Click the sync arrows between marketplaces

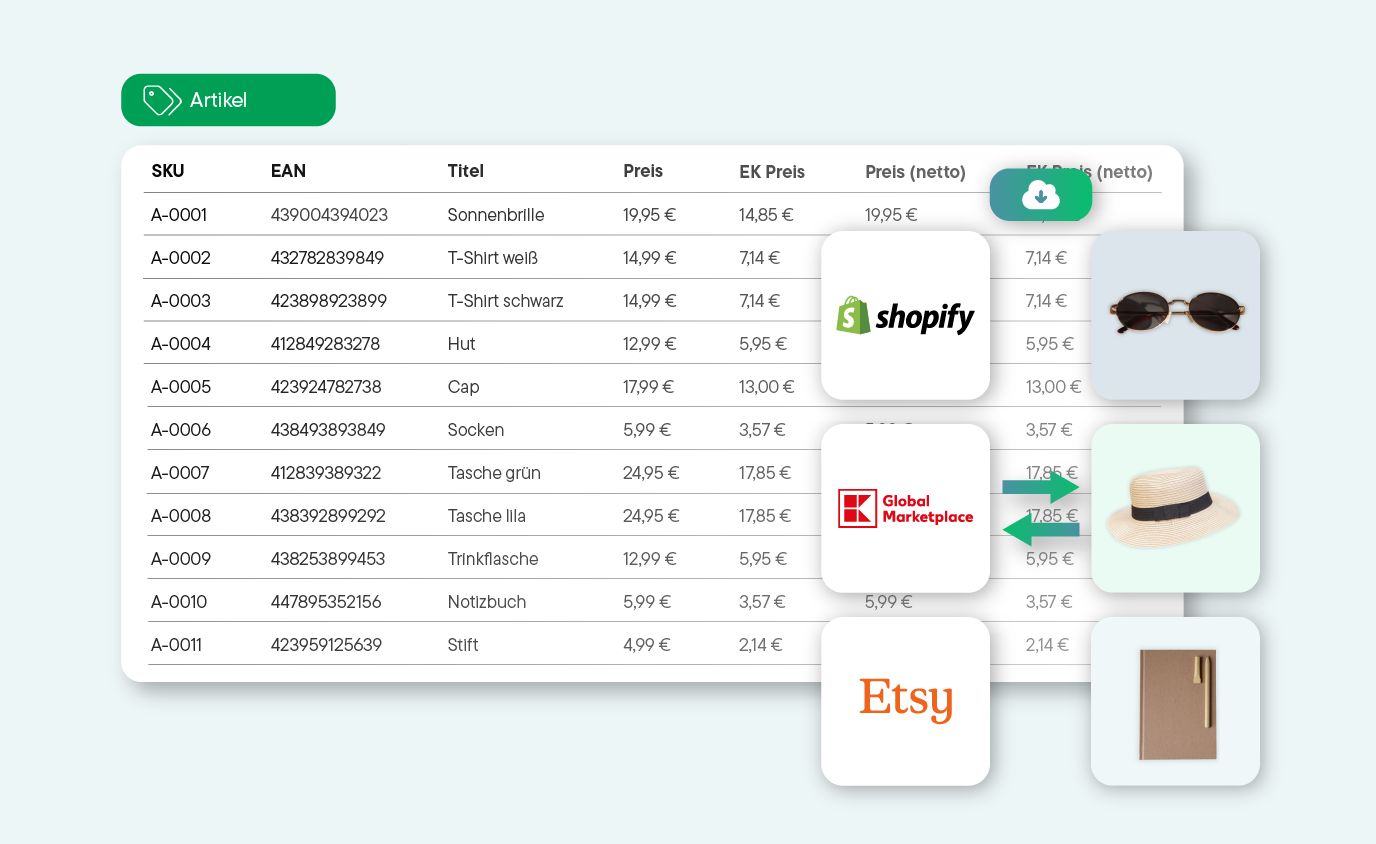(1041, 508)
